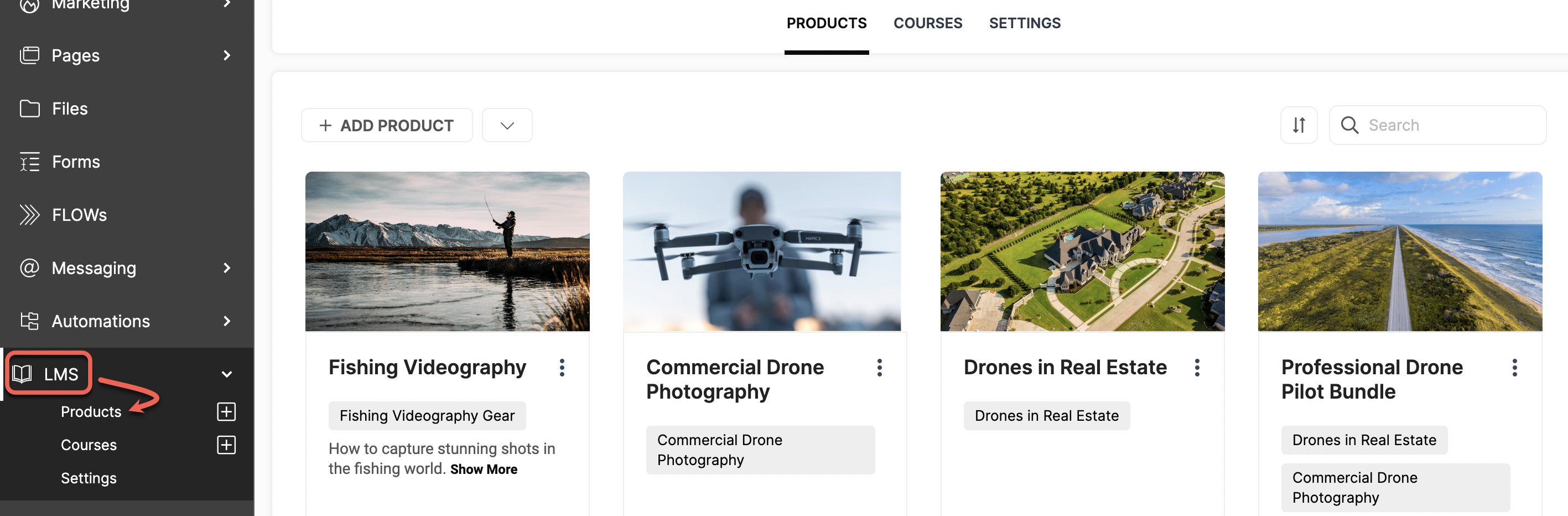Click the search magnifier icon
The image size is (1568, 516).
[x=1349, y=125]
